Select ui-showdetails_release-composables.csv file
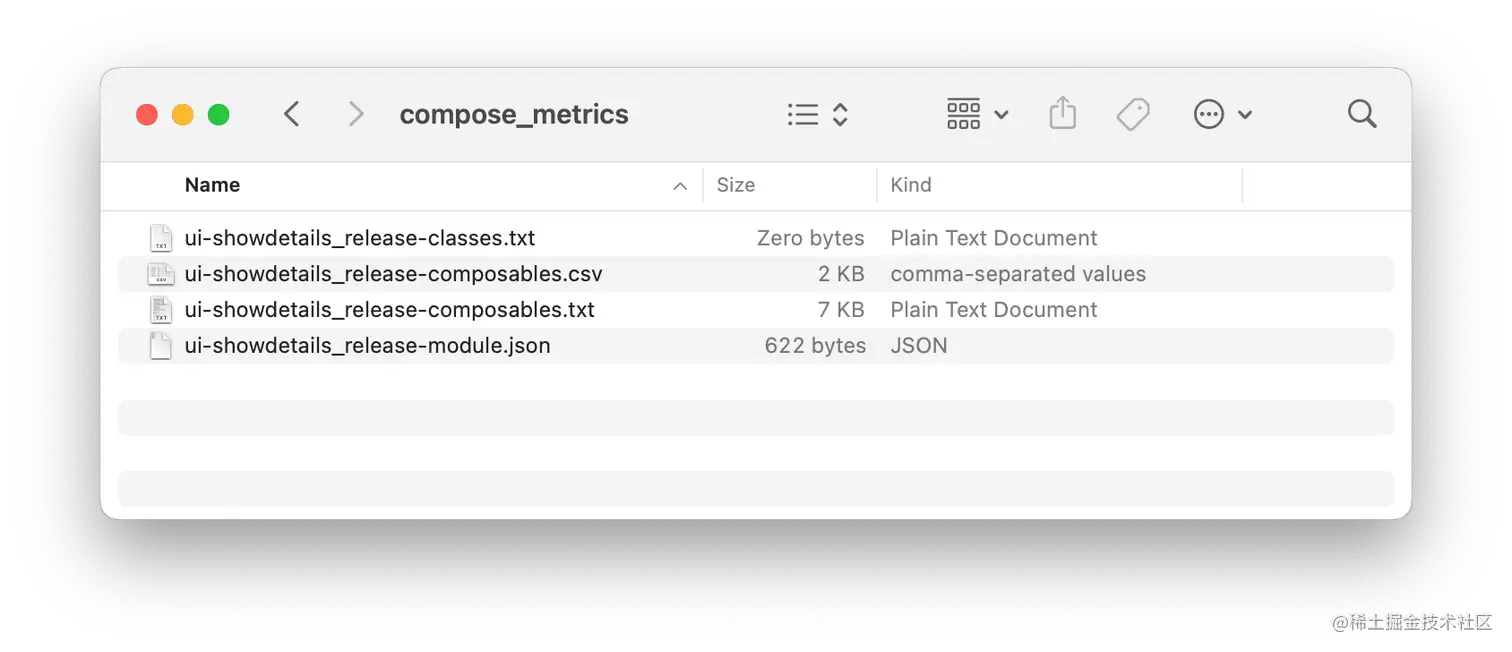 [x=393, y=273]
